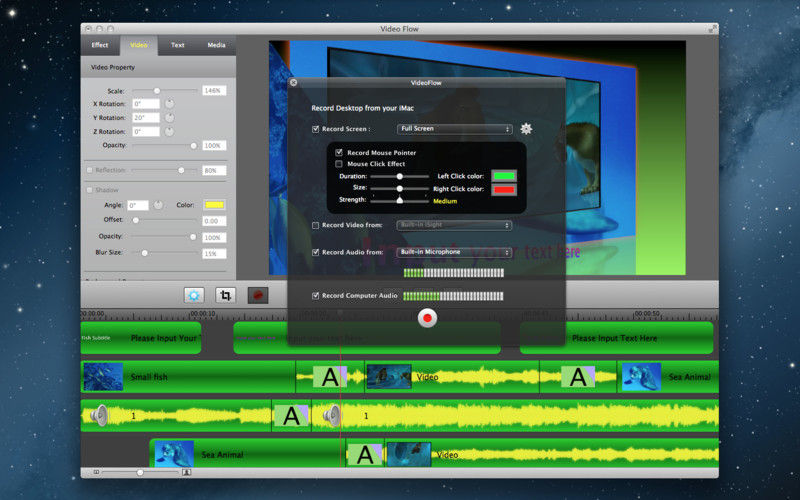Viewport: 800px width, 500px height.
Task: Click the Scale value field showing 146%
Action: pos(214,91)
